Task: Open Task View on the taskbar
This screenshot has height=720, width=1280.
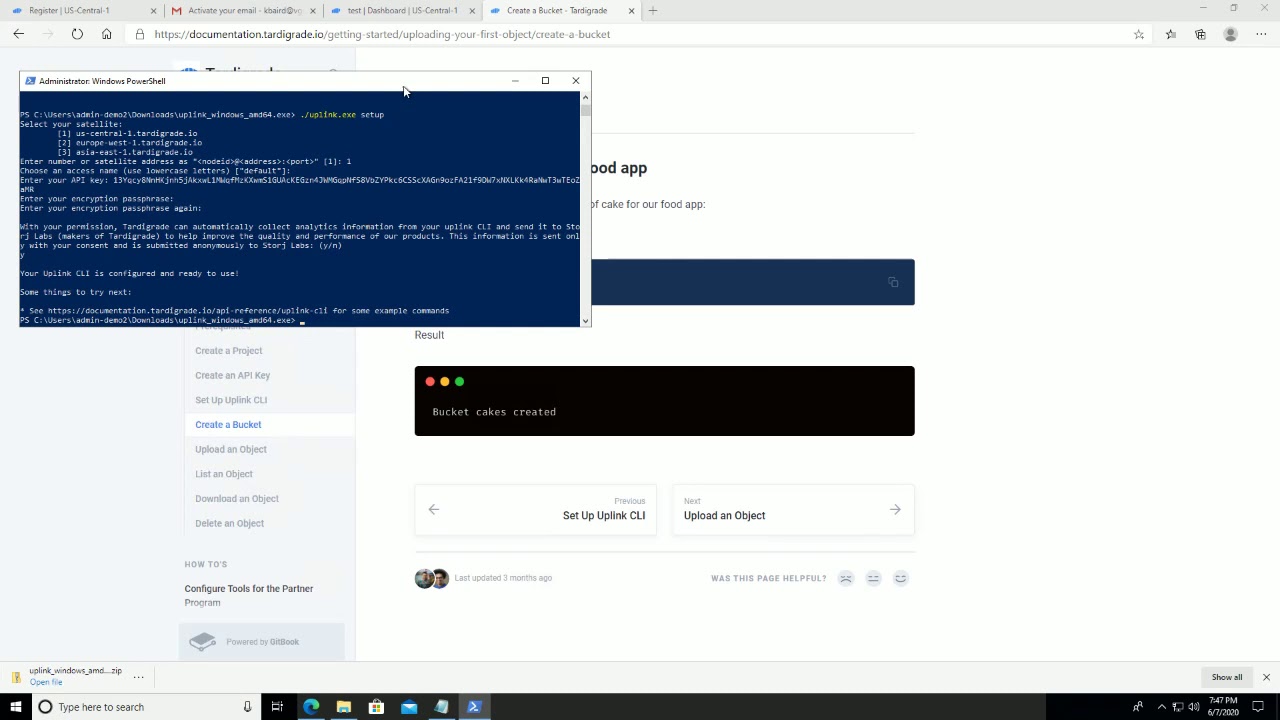Action: [278, 707]
